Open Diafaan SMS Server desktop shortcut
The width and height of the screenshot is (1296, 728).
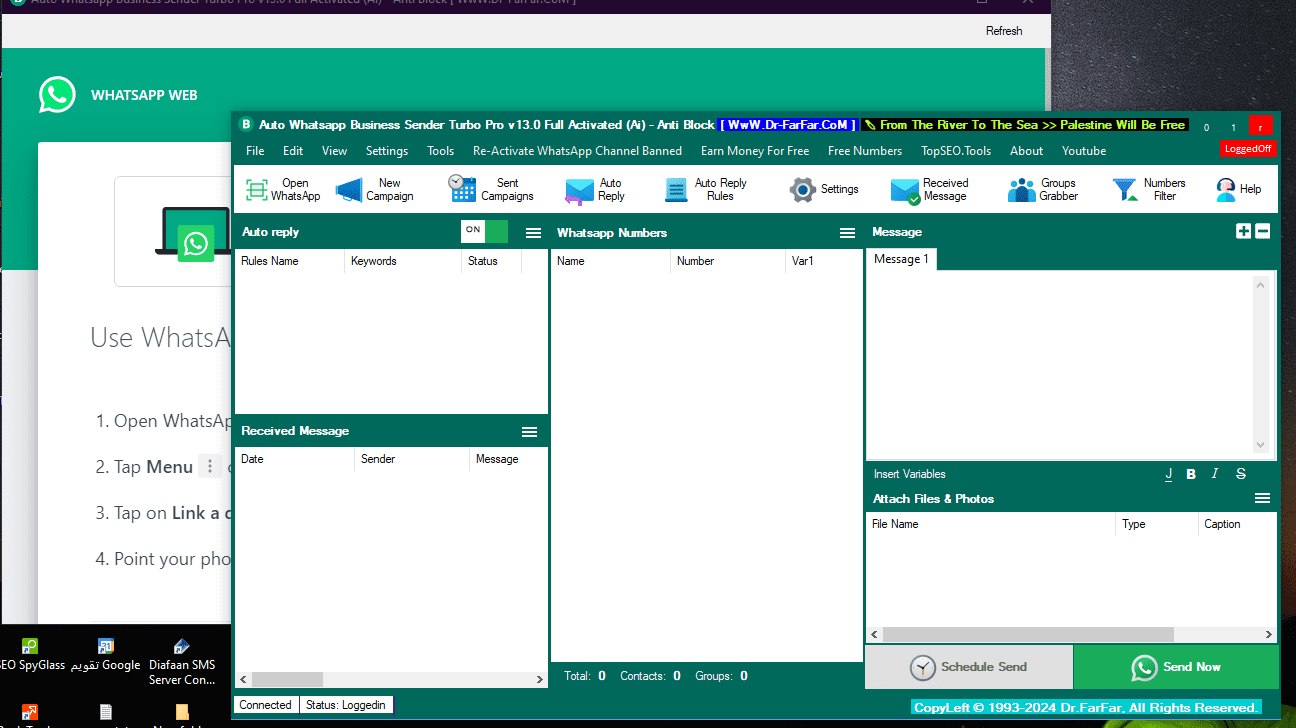coord(182,662)
